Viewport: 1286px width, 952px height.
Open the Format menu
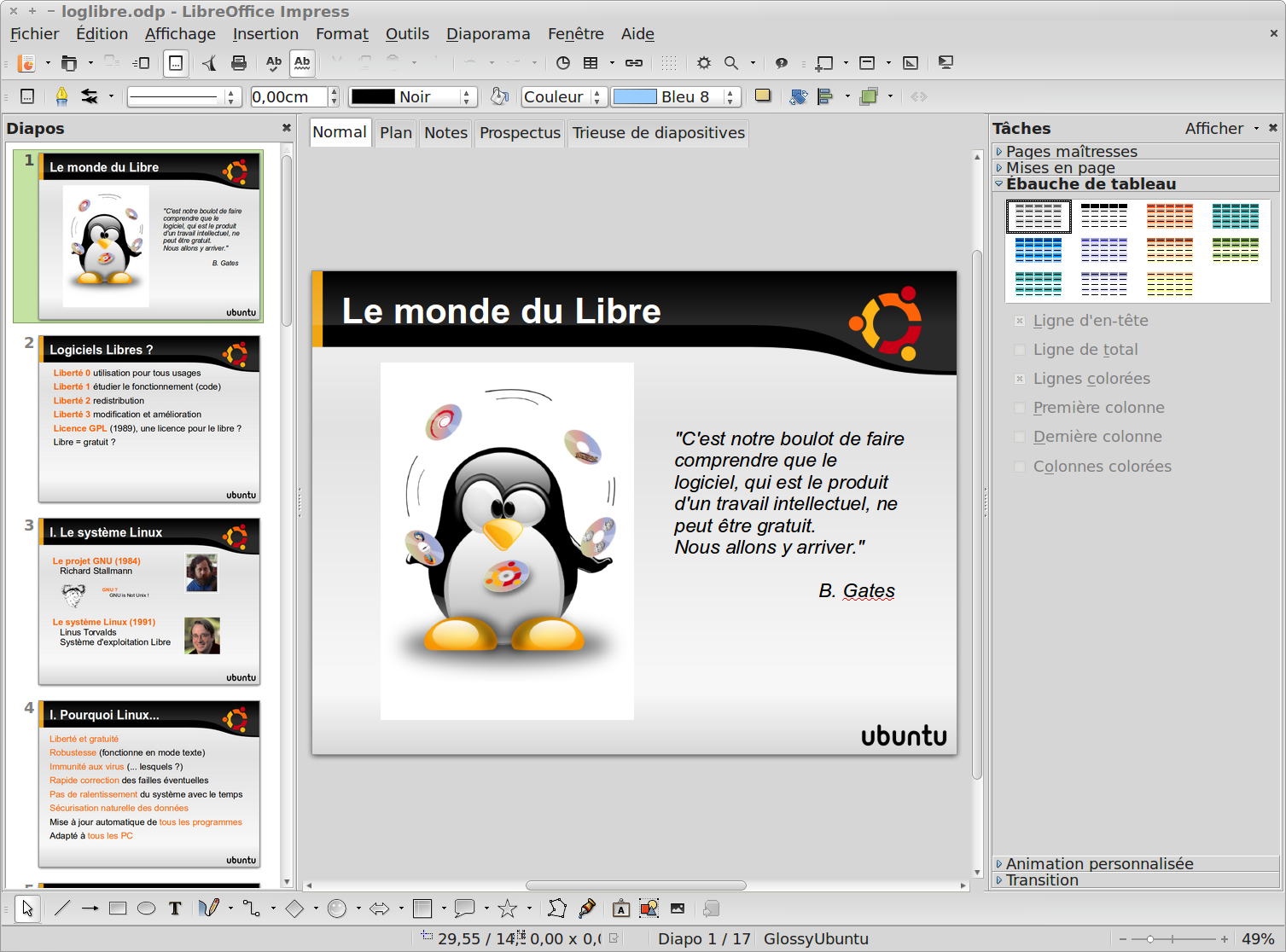[342, 33]
